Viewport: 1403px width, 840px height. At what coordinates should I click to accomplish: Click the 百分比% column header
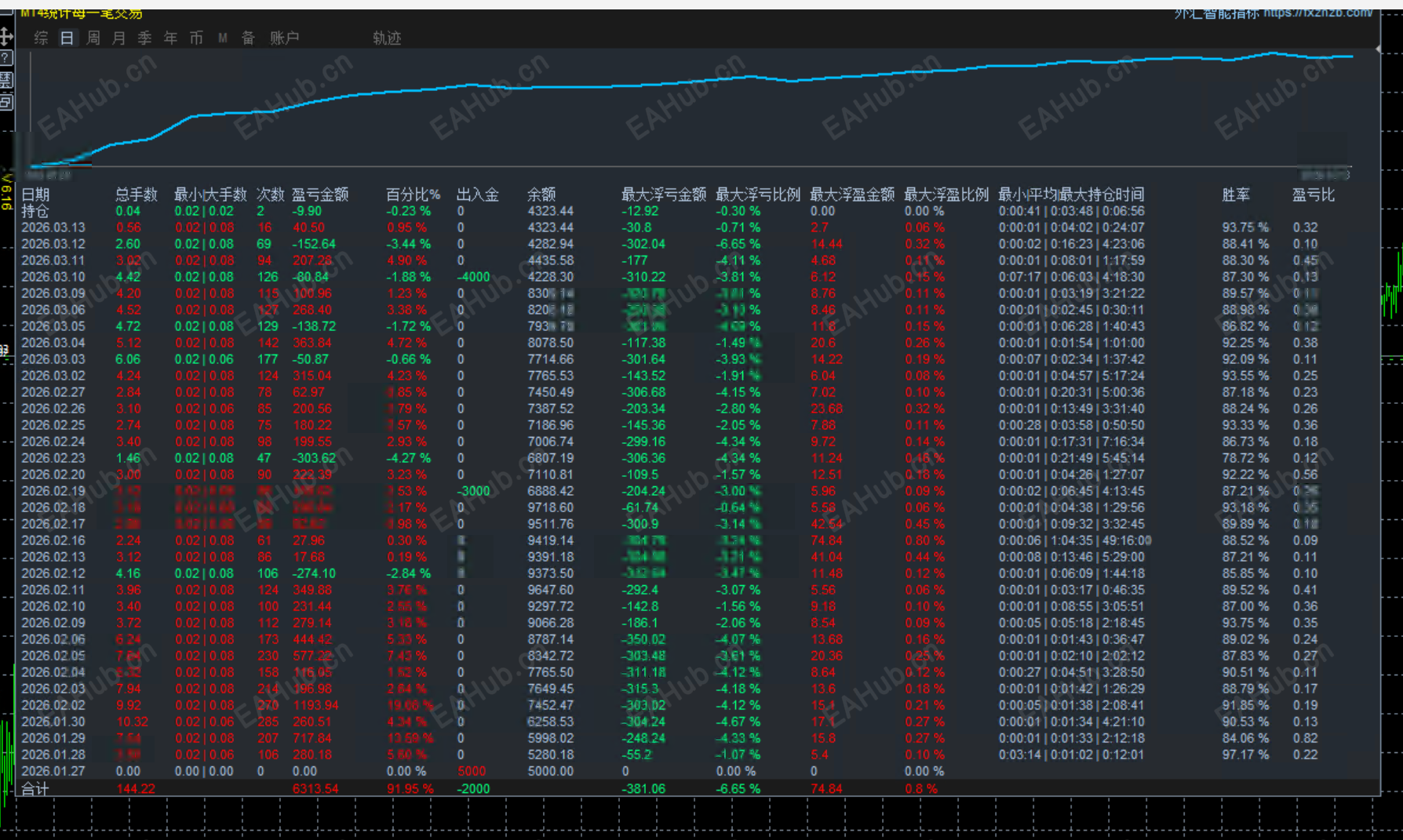click(414, 195)
